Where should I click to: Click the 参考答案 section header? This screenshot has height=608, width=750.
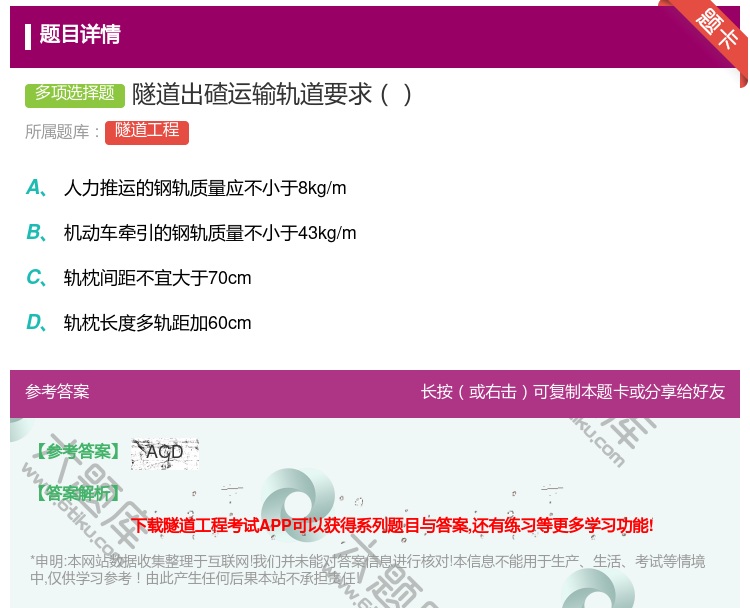click(57, 392)
